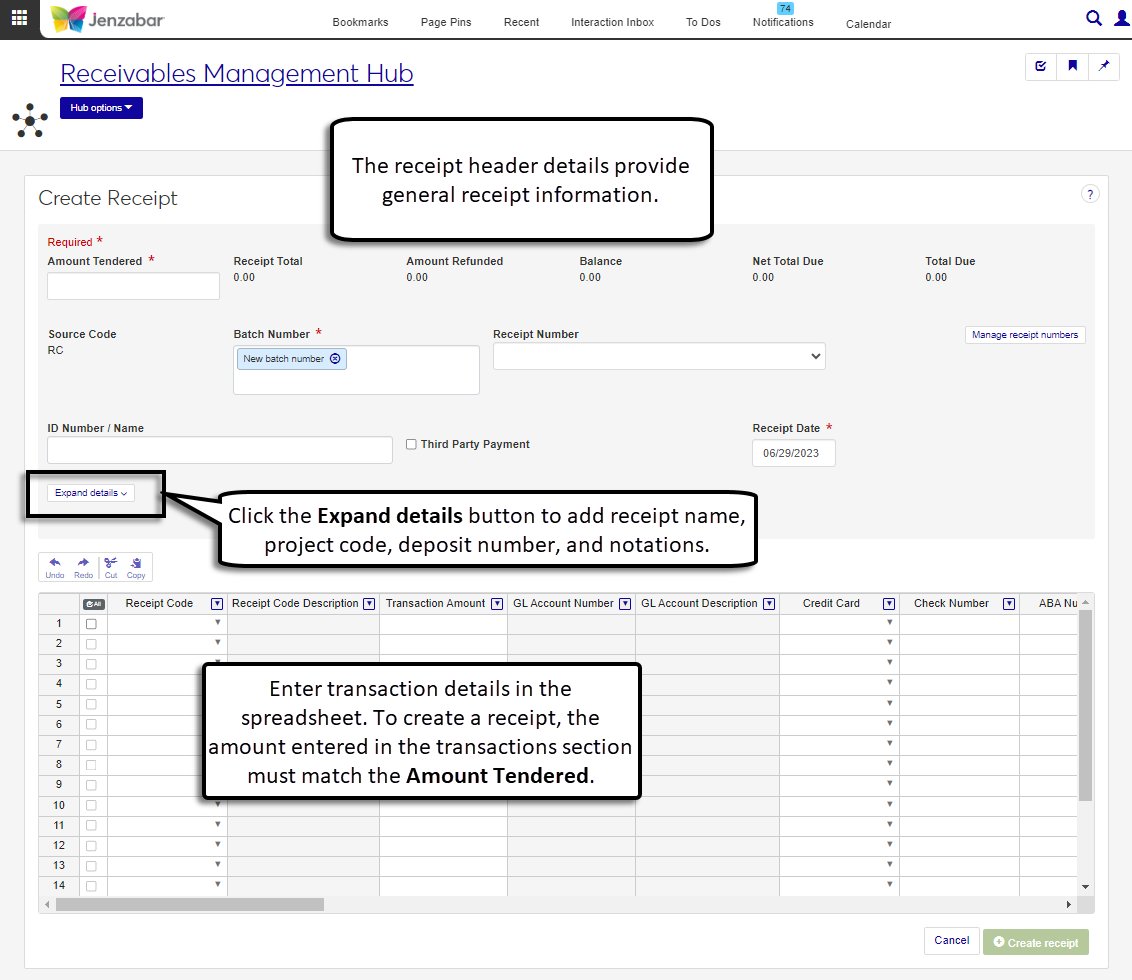Expand details section of receipt

tap(91, 493)
